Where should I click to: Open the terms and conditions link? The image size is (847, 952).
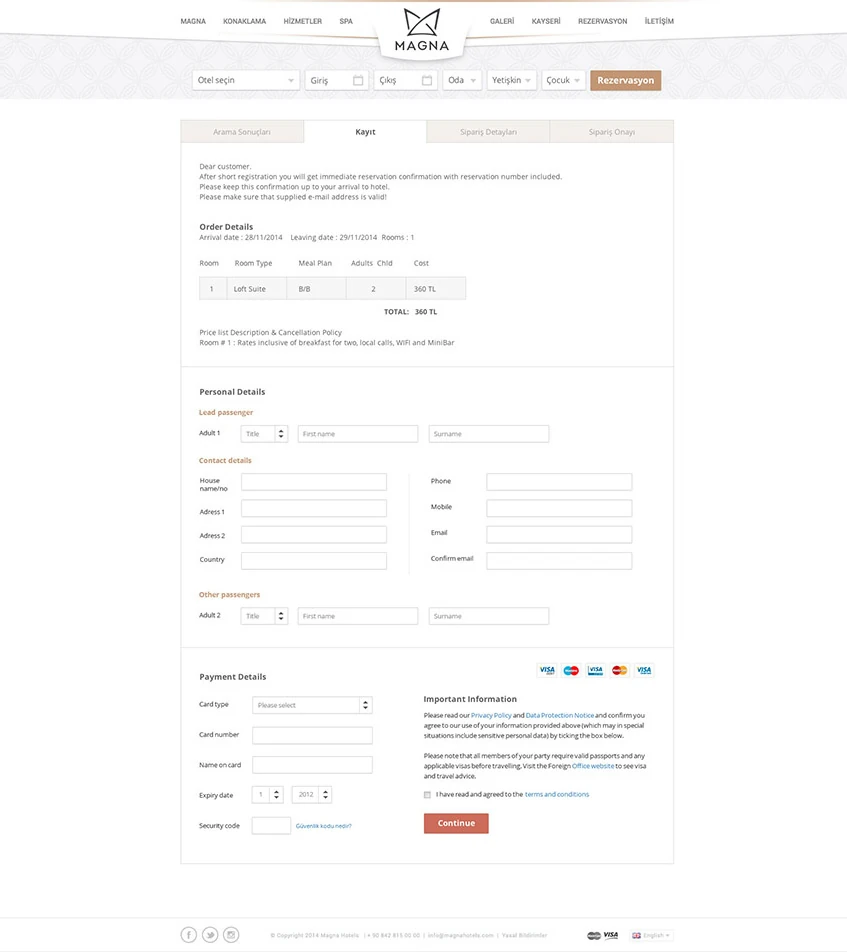click(557, 794)
